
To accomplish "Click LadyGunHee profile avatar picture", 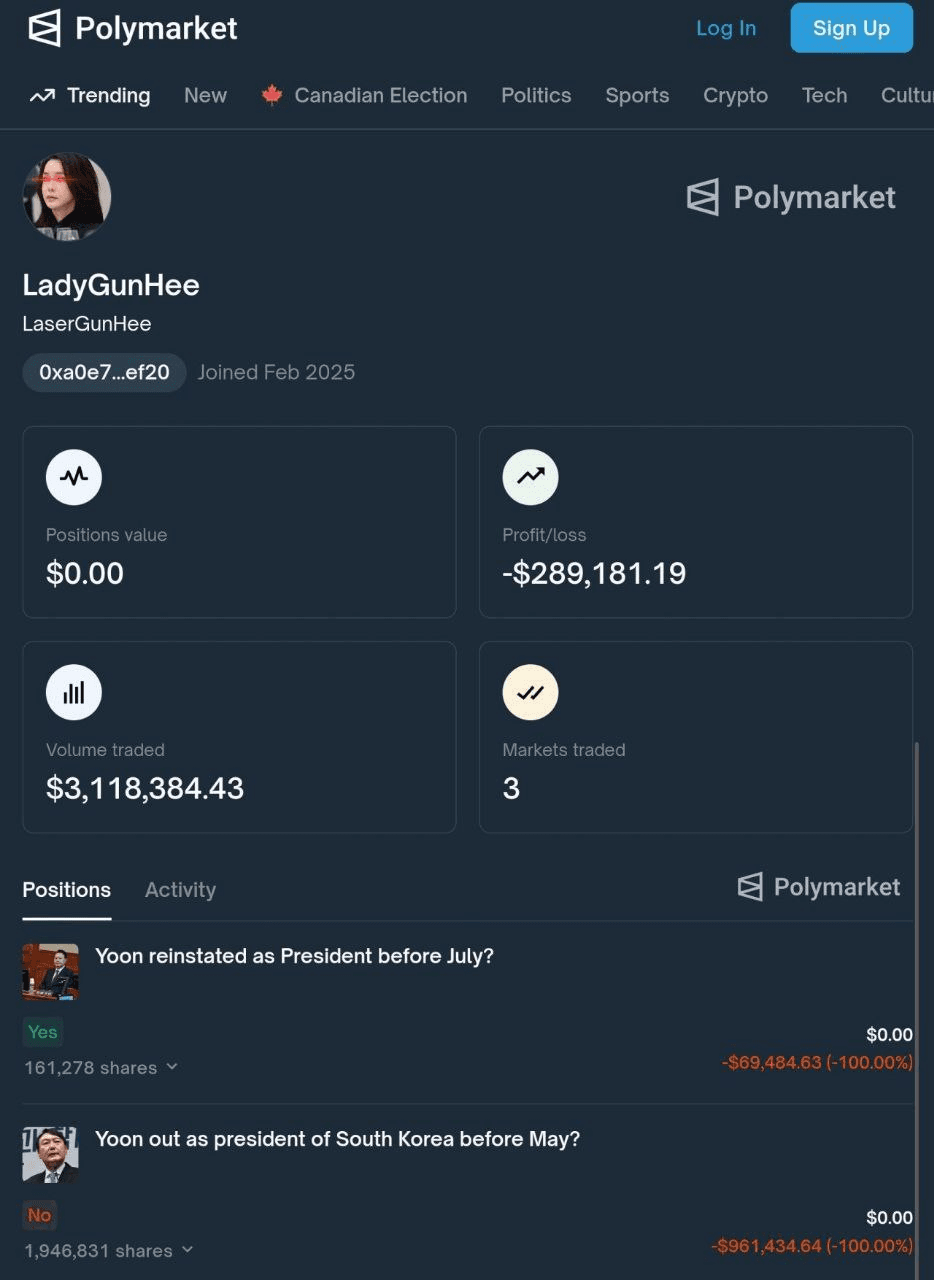I will point(67,196).
